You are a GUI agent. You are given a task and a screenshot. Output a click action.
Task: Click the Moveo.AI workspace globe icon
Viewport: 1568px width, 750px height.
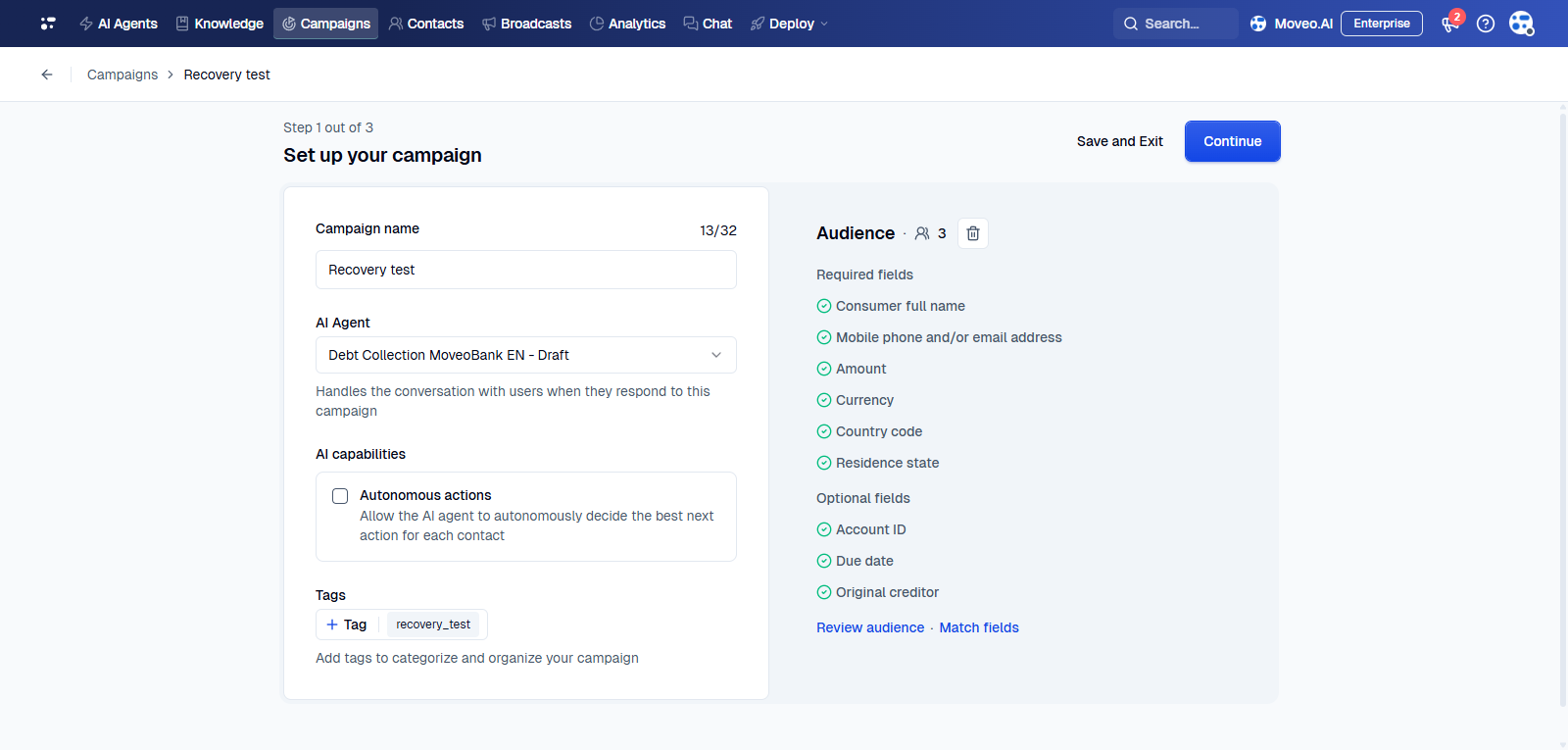pyautogui.click(x=1258, y=24)
